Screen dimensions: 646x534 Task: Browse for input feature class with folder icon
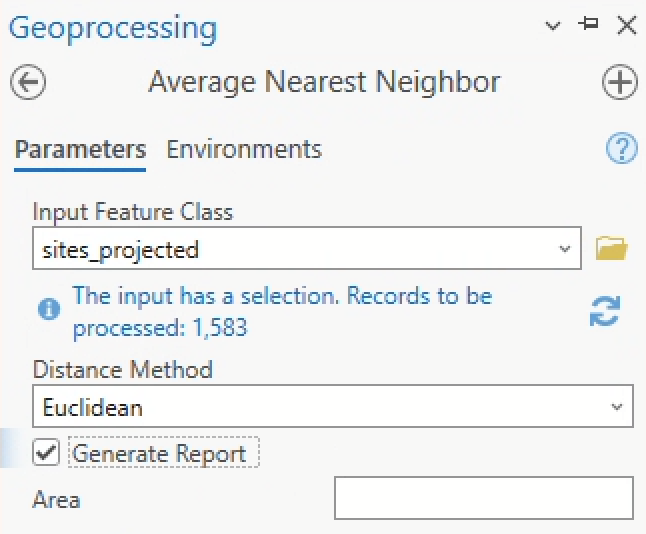click(611, 248)
